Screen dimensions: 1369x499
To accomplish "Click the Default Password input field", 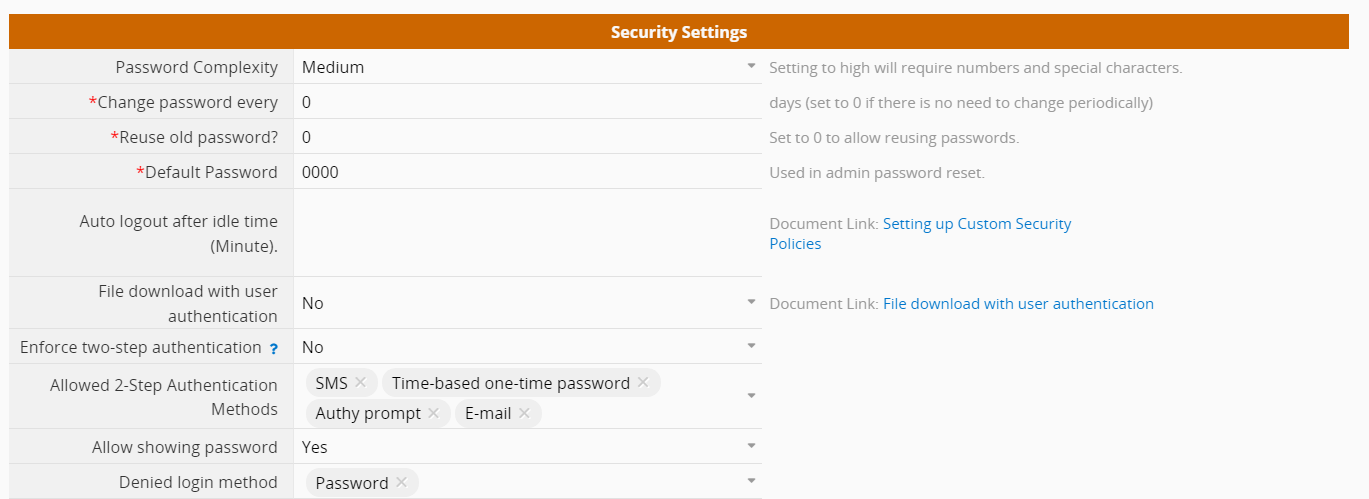I will (x=527, y=172).
